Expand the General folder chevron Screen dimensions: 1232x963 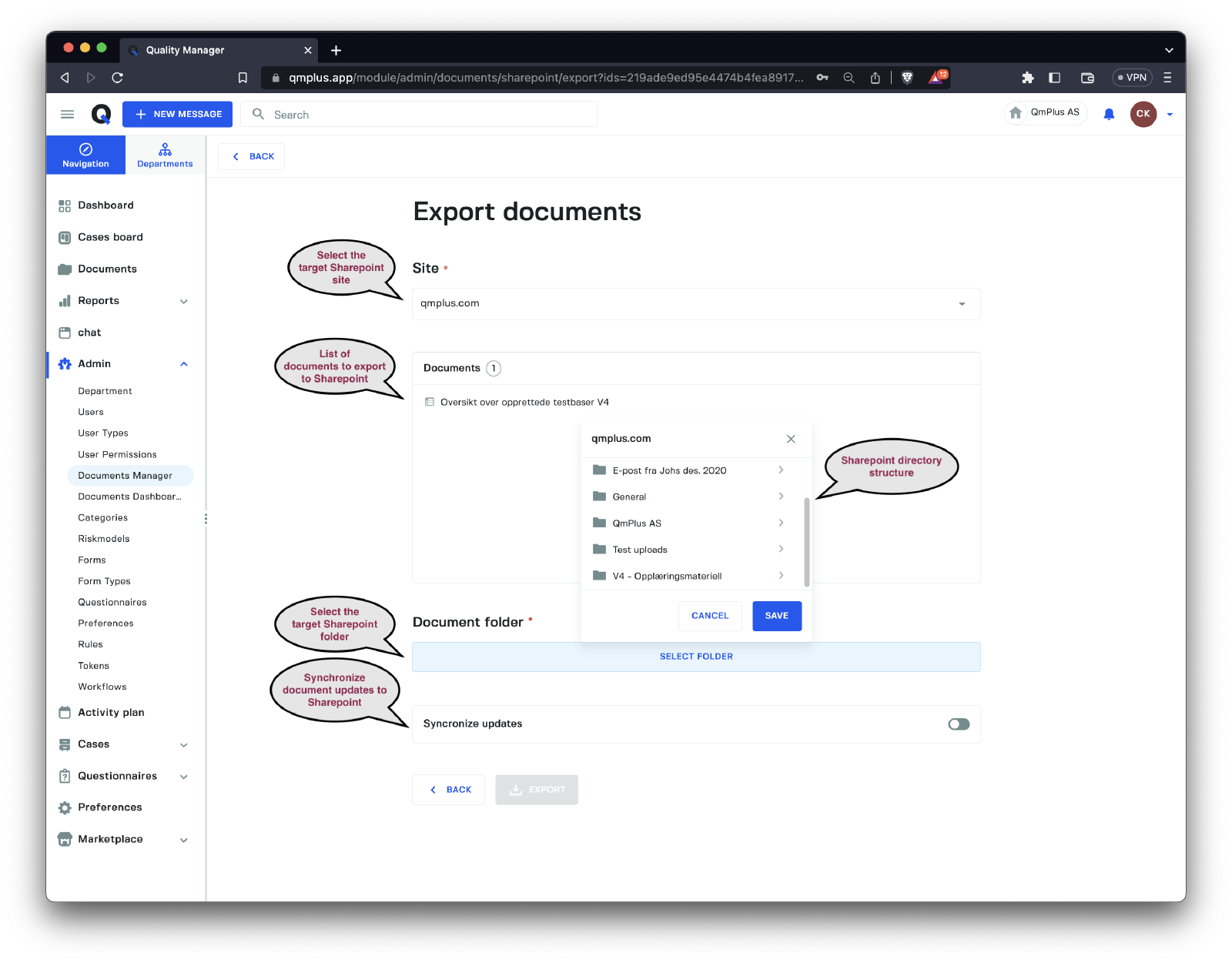point(781,497)
